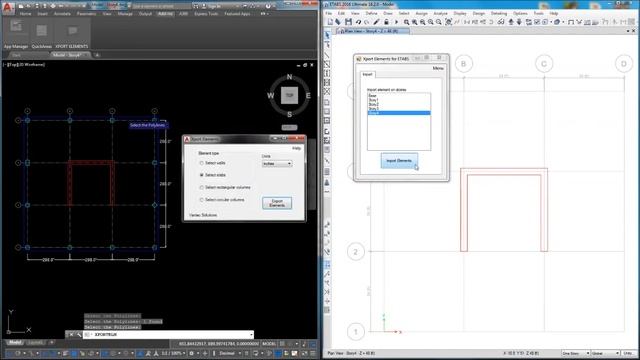Open the ETABS Define menu
Viewport: 640px width, 360px height.
click(371, 13)
